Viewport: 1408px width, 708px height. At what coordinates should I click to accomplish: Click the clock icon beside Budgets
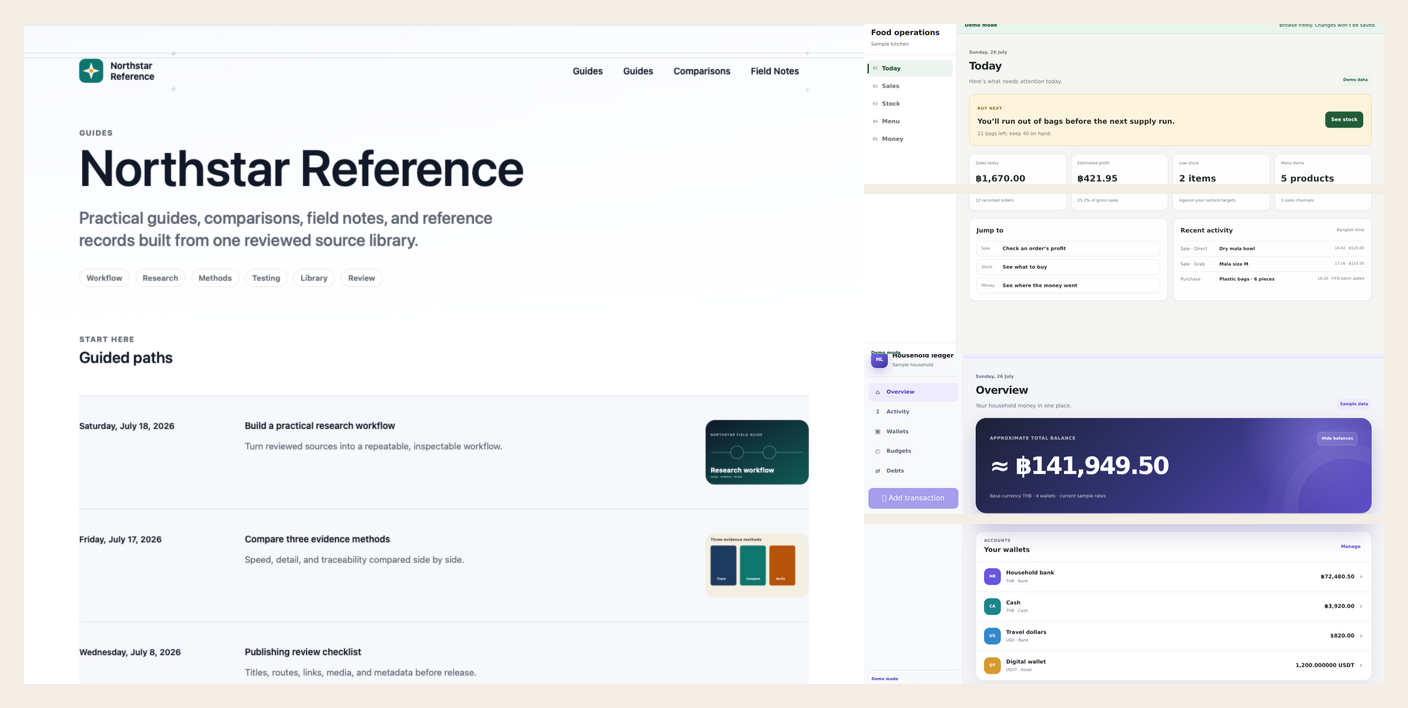click(878, 451)
